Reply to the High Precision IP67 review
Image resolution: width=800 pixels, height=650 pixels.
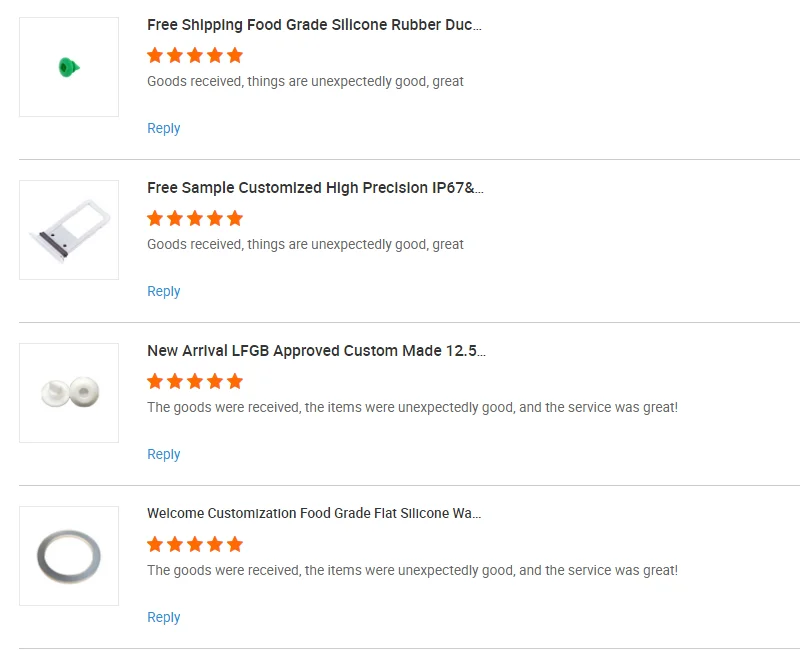(164, 291)
